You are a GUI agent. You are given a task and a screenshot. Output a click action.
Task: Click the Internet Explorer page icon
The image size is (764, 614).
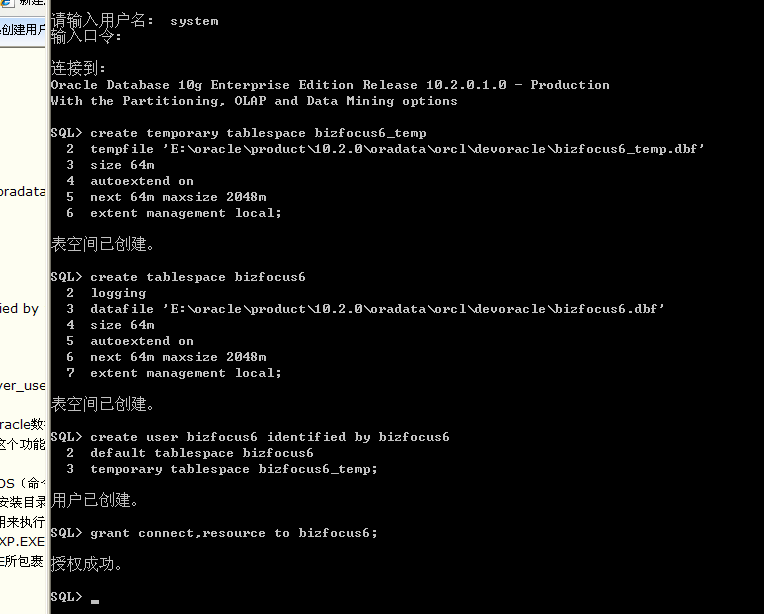pyautogui.click(x=8, y=4)
